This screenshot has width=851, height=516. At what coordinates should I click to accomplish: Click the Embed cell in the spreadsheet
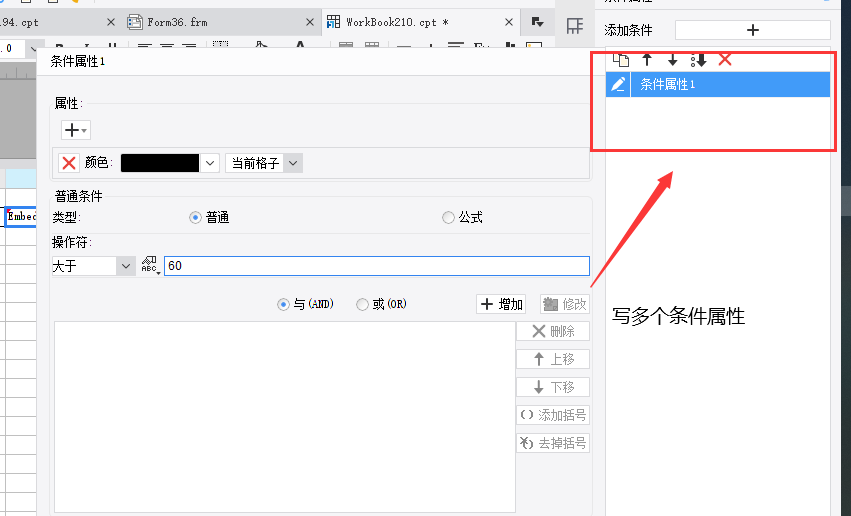point(21,216)
